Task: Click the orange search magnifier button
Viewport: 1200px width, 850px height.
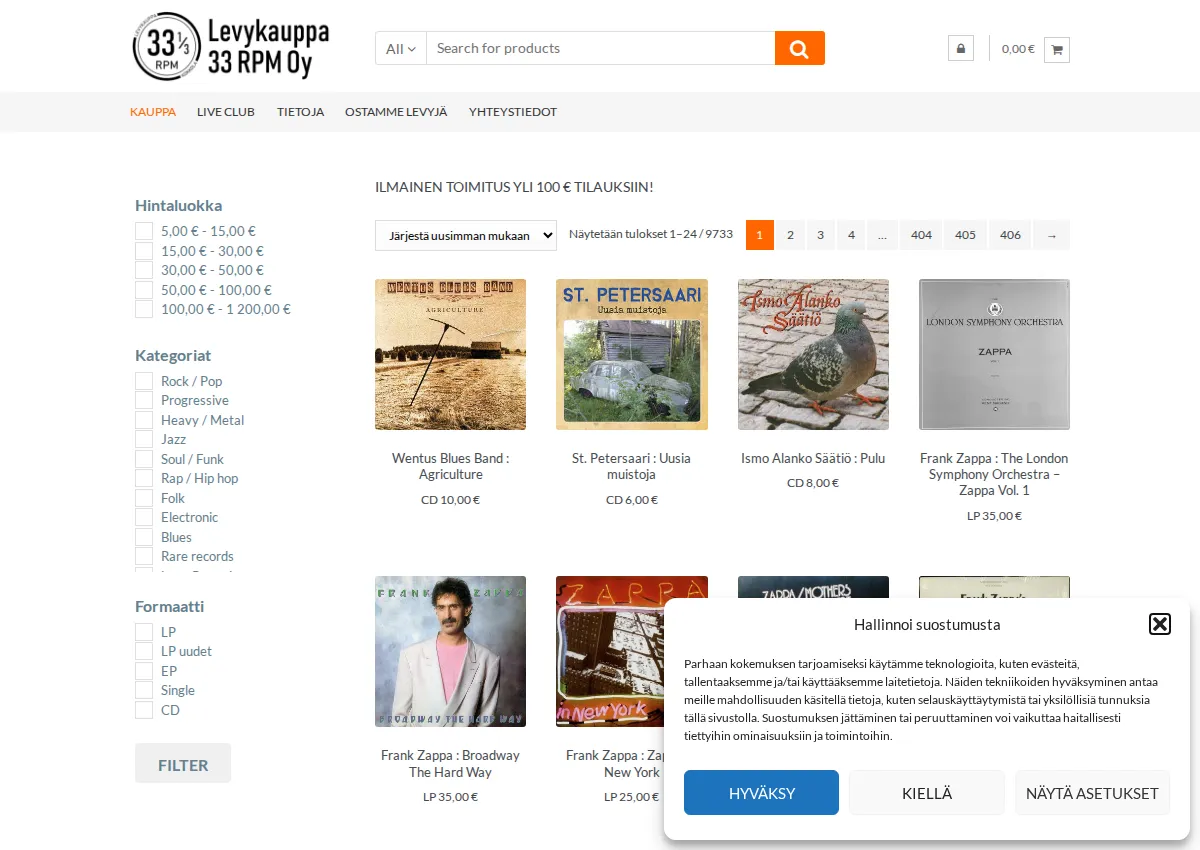Action: click(x=799, y=48)
